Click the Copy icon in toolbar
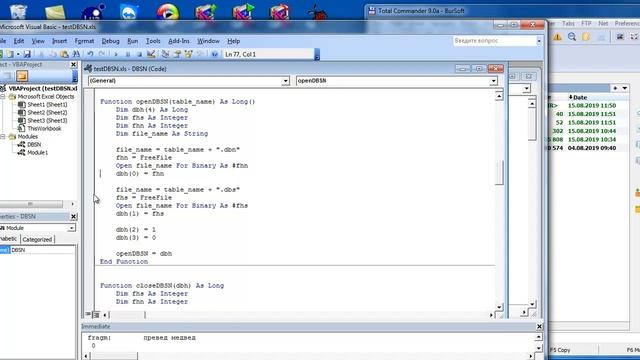Viewport: 640px width, 360px height. click(53, 54)
